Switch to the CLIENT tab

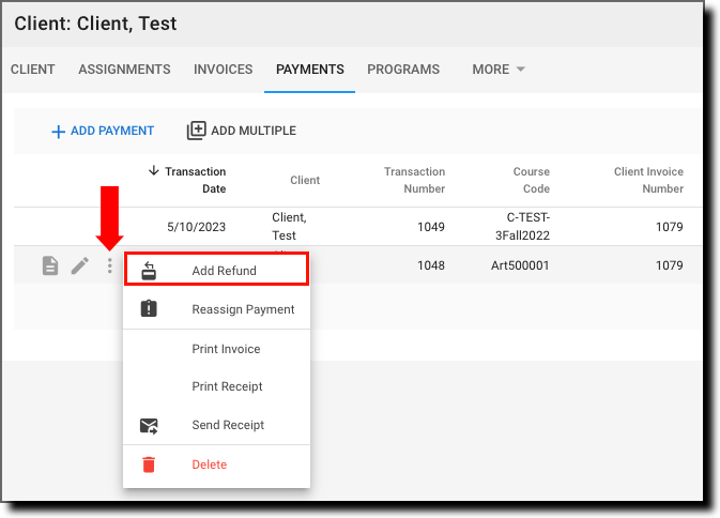point(33,70)
